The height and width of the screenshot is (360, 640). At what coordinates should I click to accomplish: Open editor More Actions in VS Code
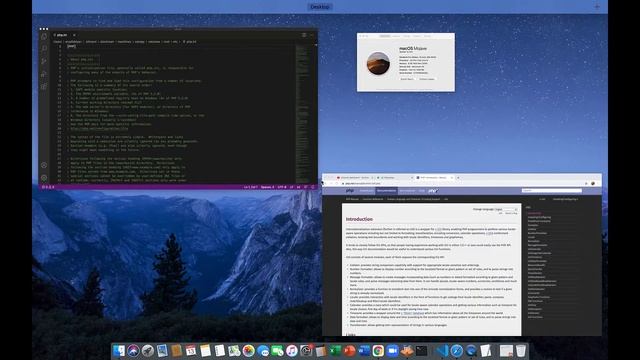coord(311,35)
